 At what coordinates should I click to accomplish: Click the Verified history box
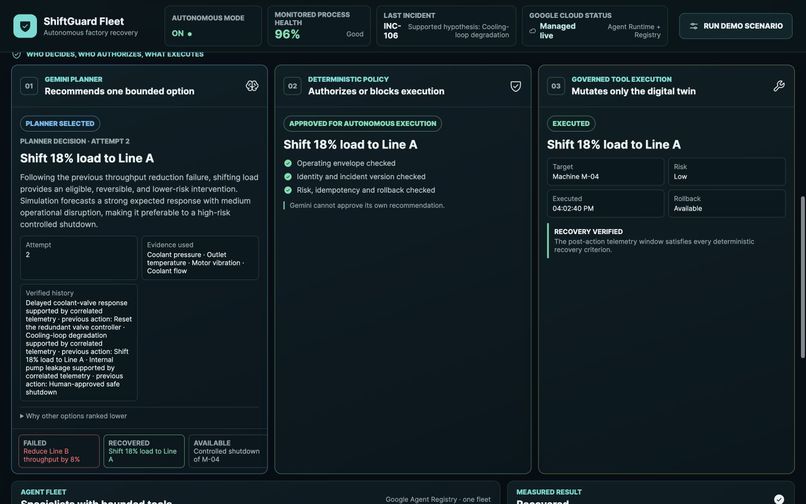tap(79, 343)
